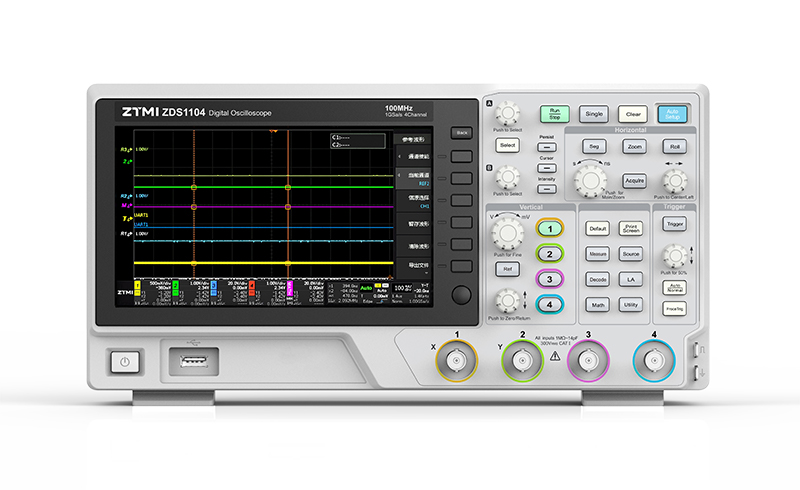Toggle the Auto/Normal trigger mode button
Viewport: 800px width, 490px height.
click(x=674, y=288)
